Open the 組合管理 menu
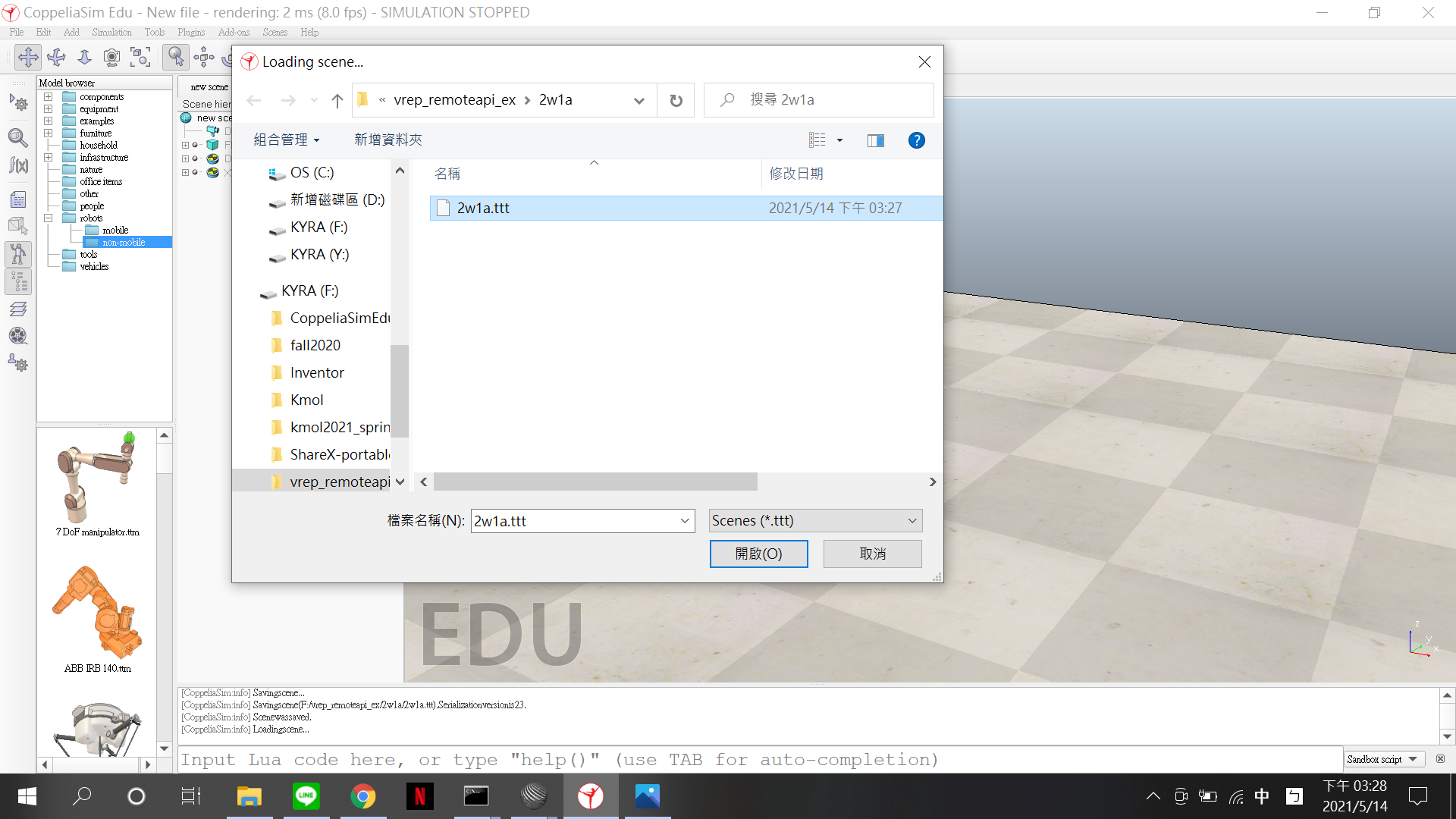This screenshot has height=819, width=1456. (x=287, y=140)
